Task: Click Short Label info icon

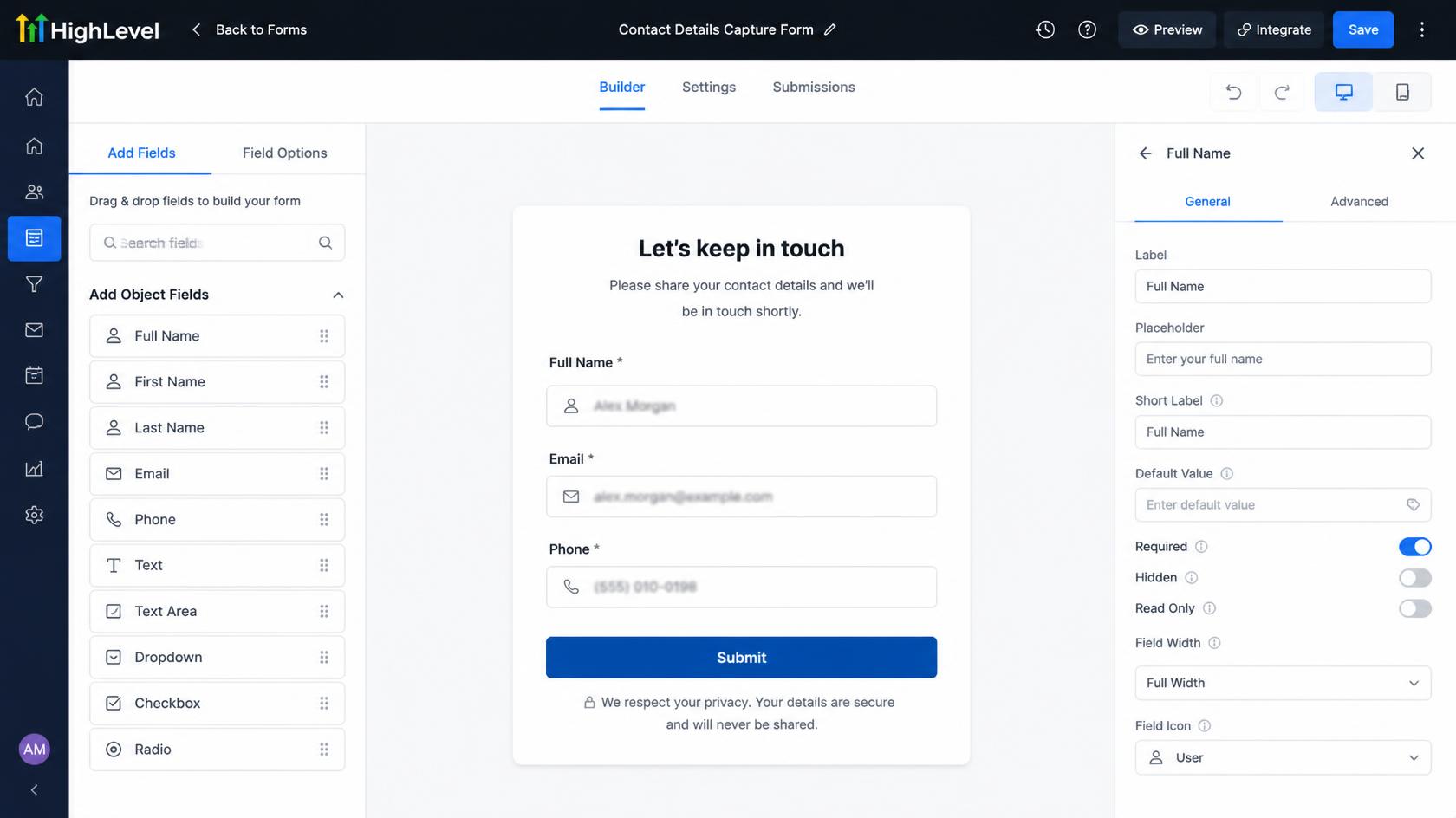Action: [1216, 401]
